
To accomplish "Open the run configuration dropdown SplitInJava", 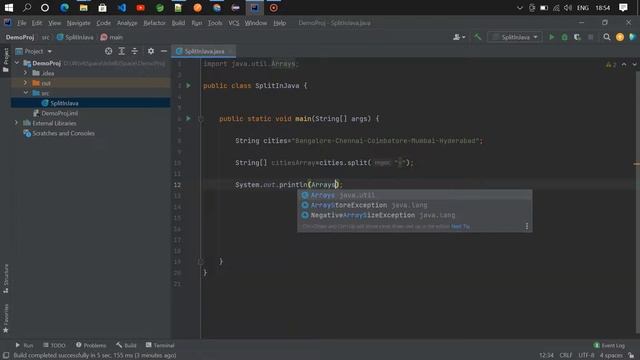I will [515, 37].
